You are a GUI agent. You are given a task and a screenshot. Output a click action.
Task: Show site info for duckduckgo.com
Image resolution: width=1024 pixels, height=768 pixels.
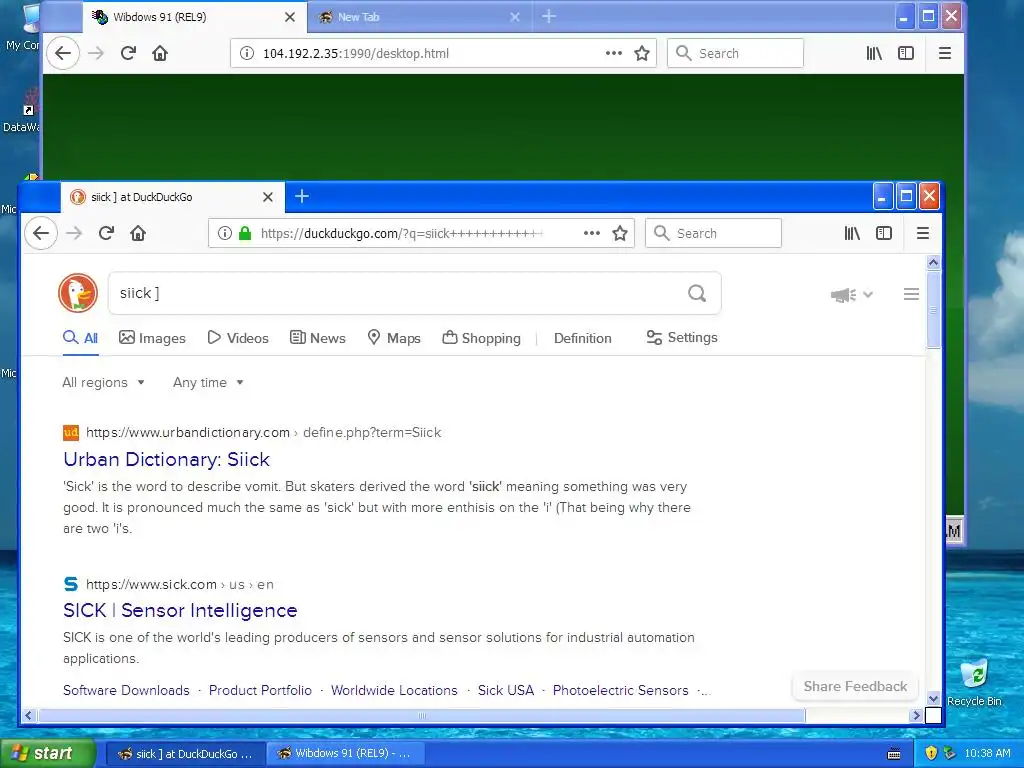click(225, 233)
